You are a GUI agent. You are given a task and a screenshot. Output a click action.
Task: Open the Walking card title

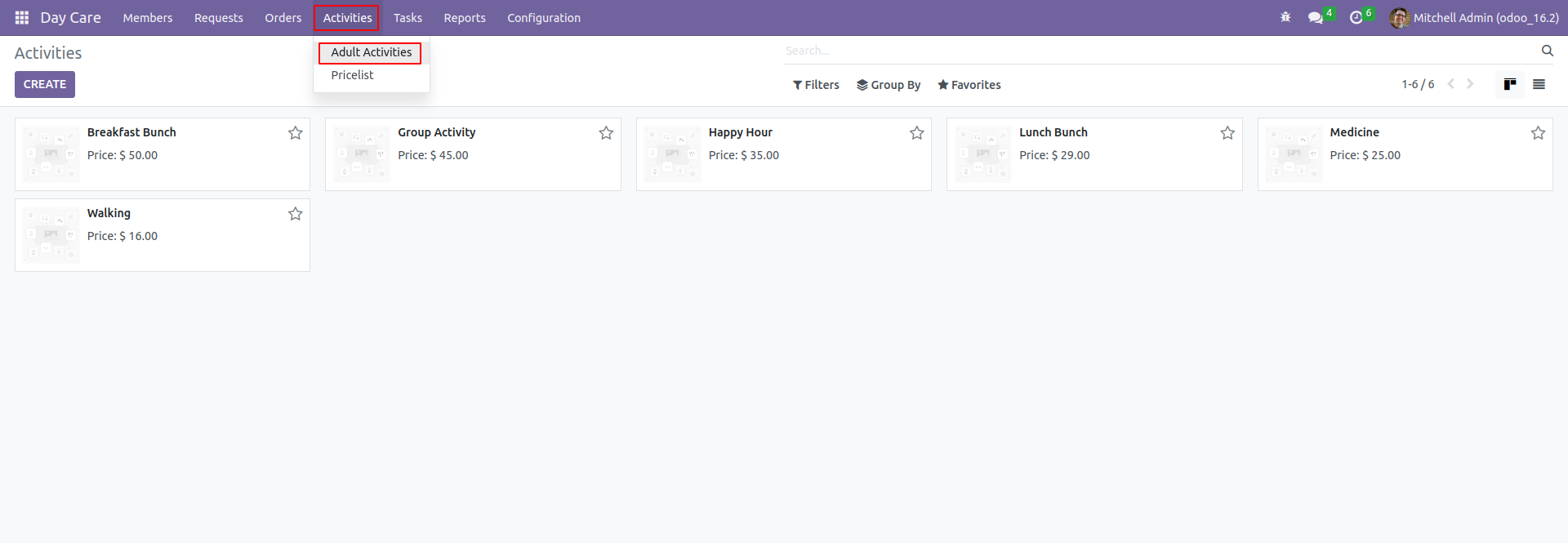click(109, 213)
